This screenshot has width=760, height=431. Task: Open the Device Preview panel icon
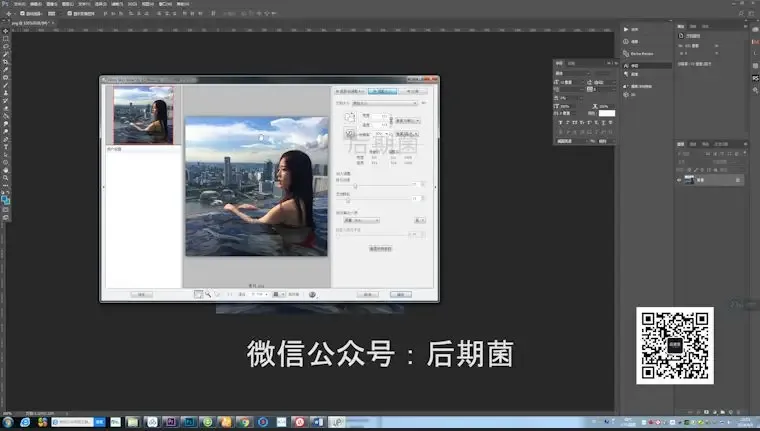(x=626, y=53)
